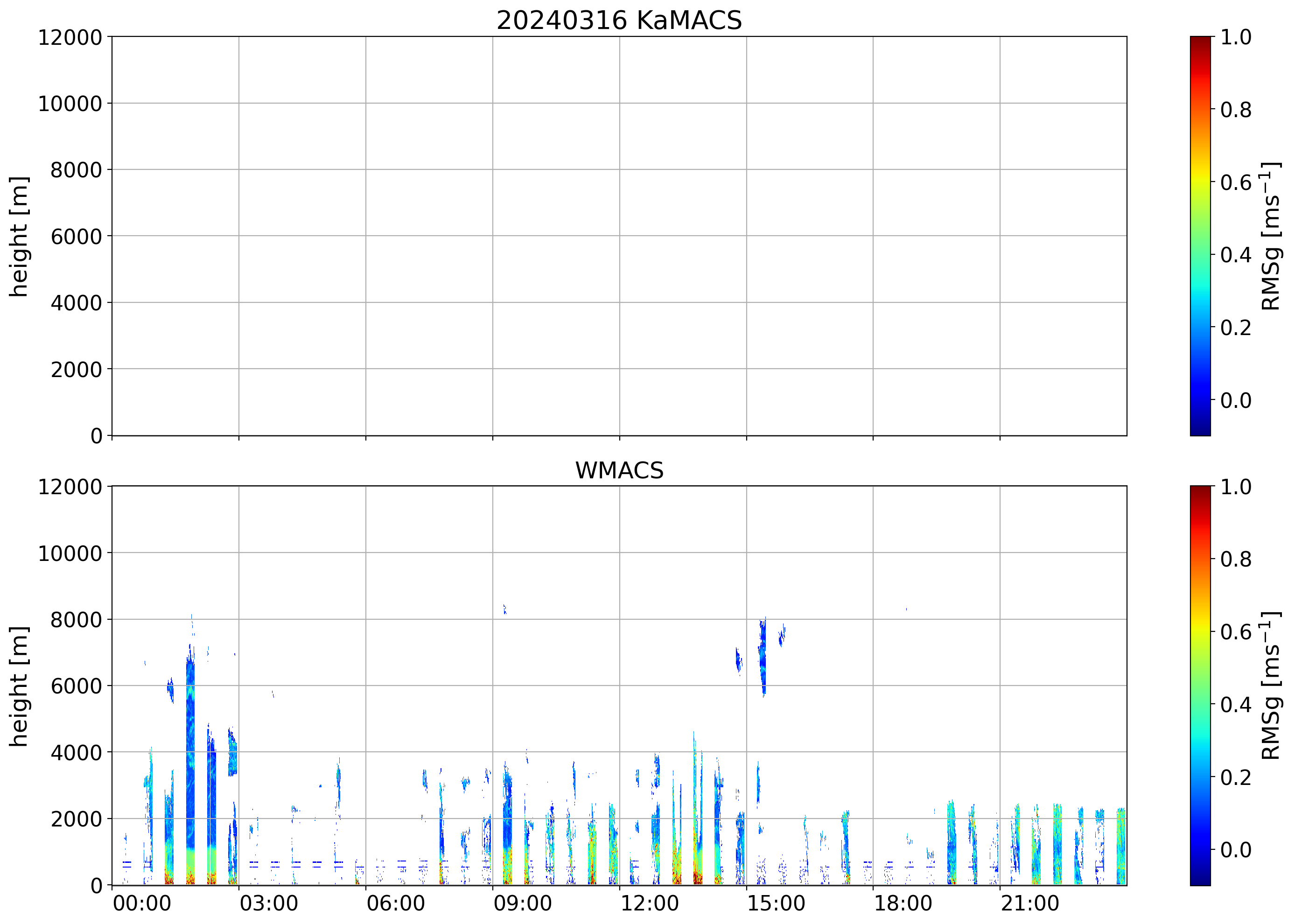This screenshot has height=924, width=1295.
Task: Click the '0.2' tick on the bottom colorbar
Action: coord(1235,777)
